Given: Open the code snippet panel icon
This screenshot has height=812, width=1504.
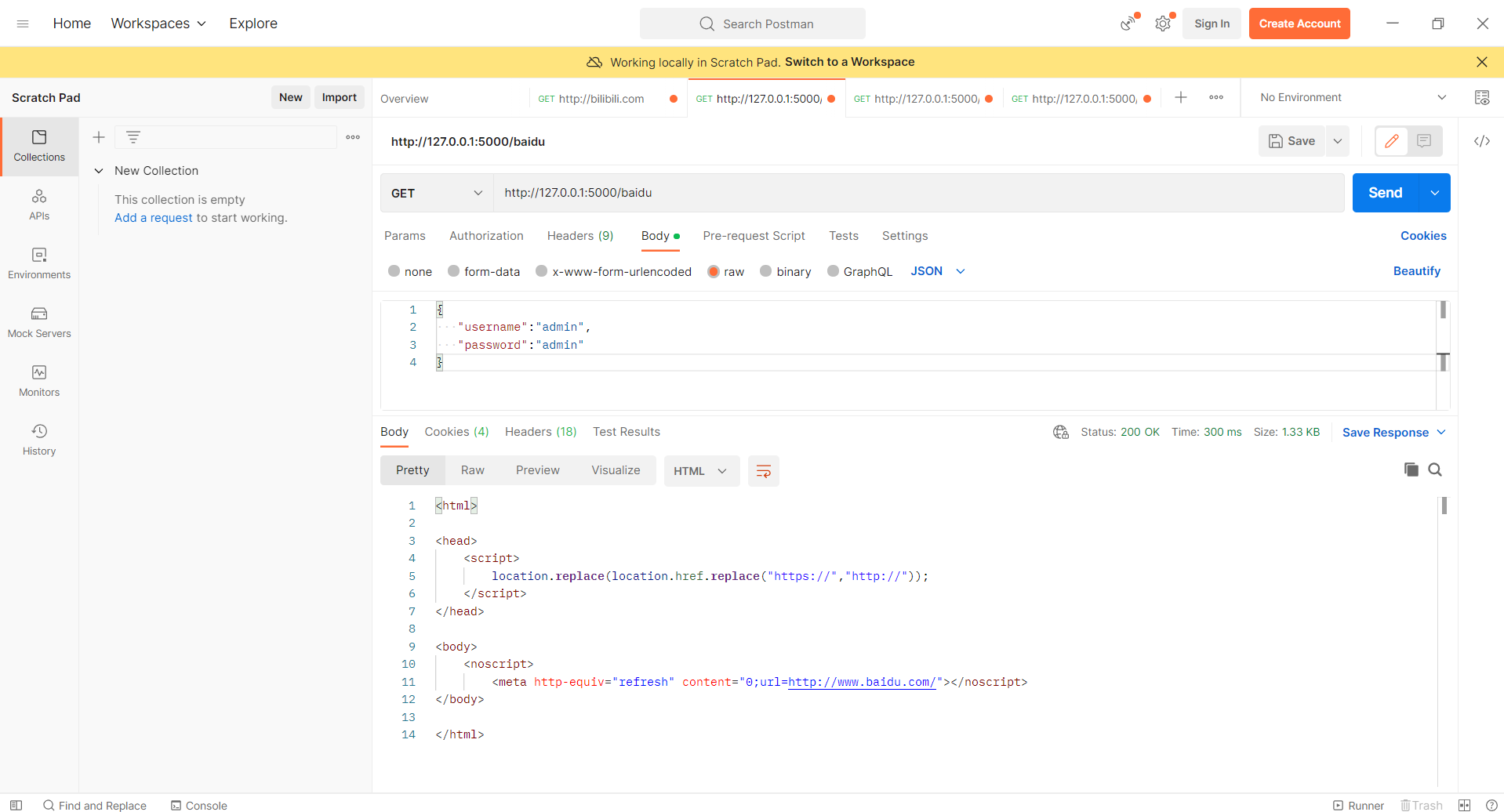Looking at the screenshot, I should coord(1482,141).
